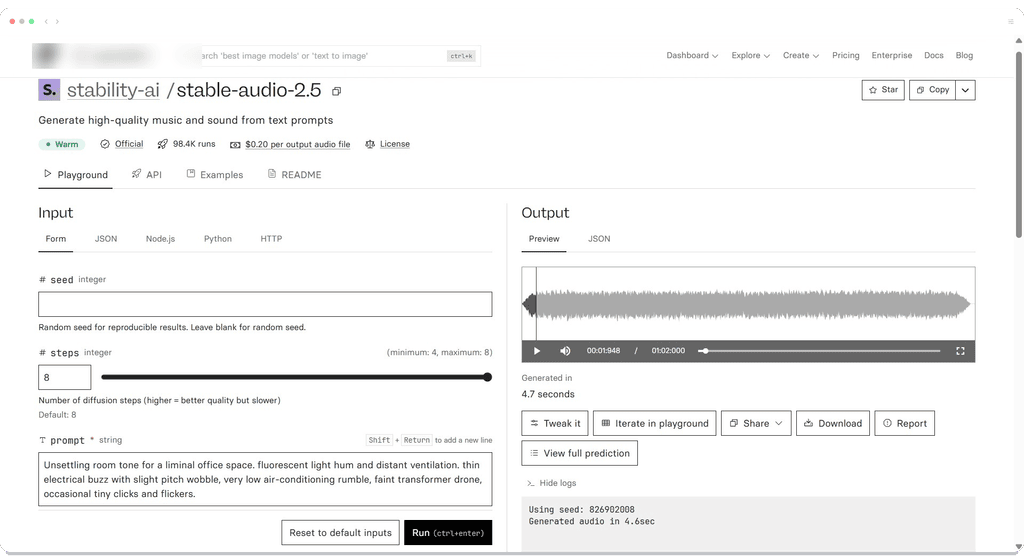Go to the Pricing page
Viewport: 1024px width, 560px height.
pyautogui.click(x=846, y=55)
